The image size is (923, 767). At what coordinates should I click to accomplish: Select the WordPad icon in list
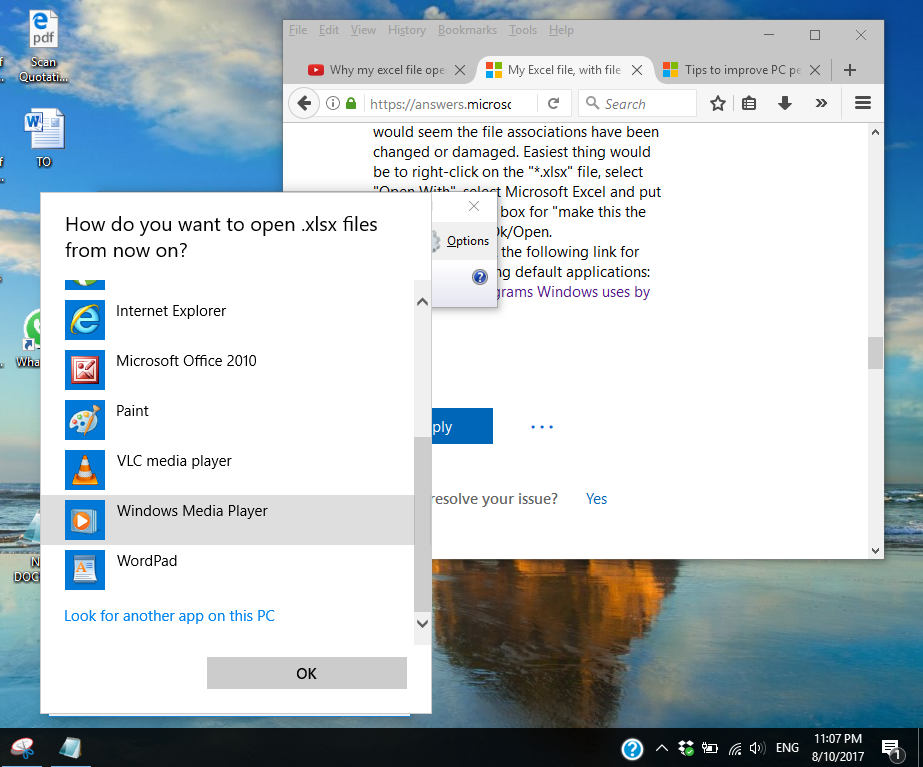click(x=85, y=570)
